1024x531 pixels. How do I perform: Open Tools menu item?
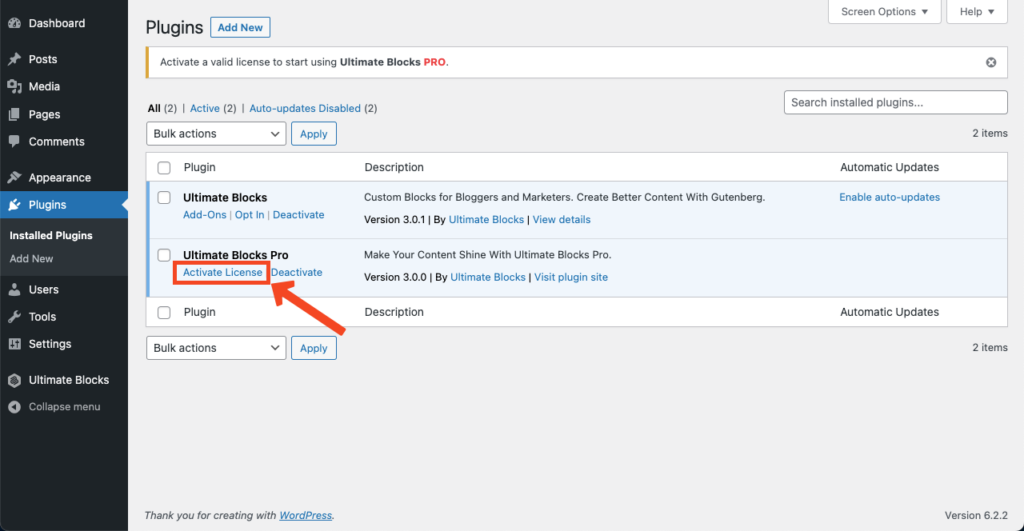click(42, 317)
